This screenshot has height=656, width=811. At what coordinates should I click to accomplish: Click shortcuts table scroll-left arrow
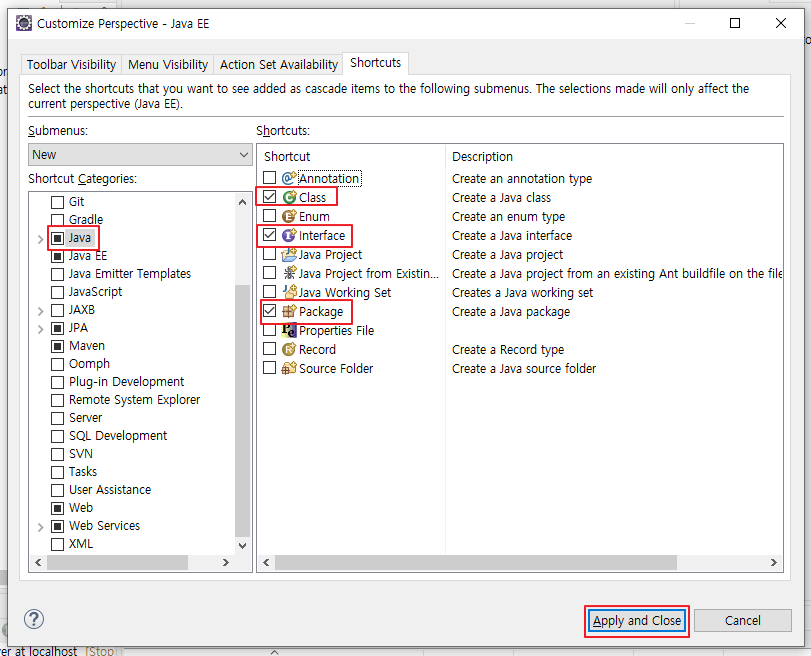click(266, 562)
